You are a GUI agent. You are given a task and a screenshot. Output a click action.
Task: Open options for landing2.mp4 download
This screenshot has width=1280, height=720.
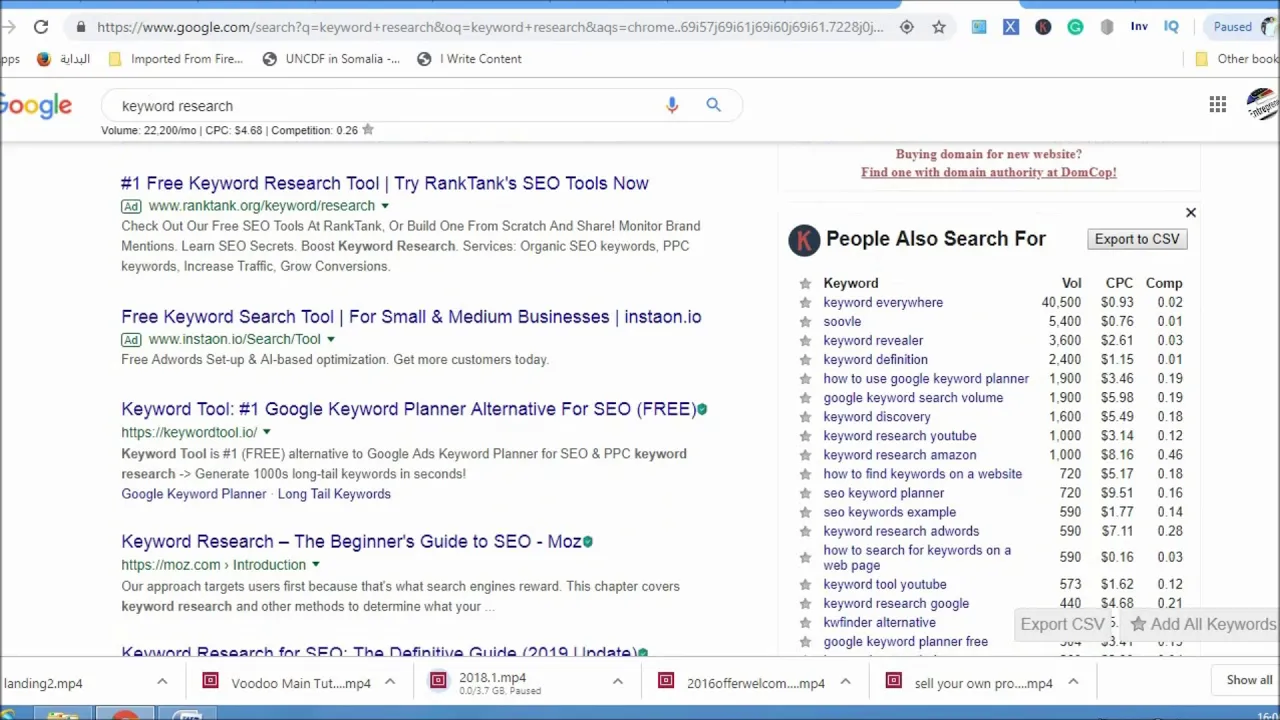coord(162,682)
